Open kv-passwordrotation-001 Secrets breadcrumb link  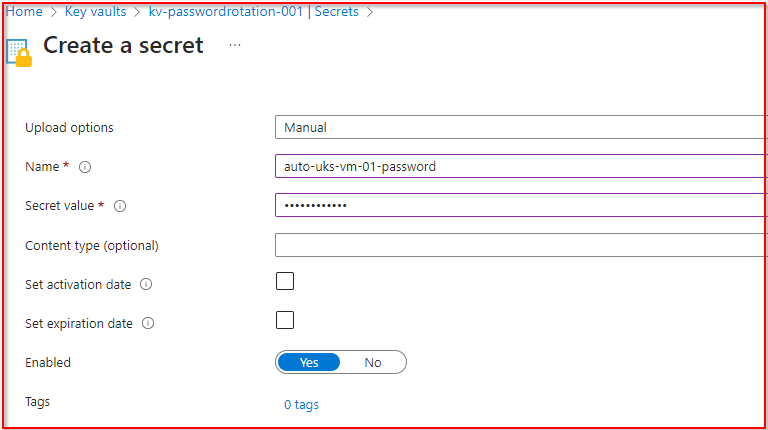(x=255, y=12)
